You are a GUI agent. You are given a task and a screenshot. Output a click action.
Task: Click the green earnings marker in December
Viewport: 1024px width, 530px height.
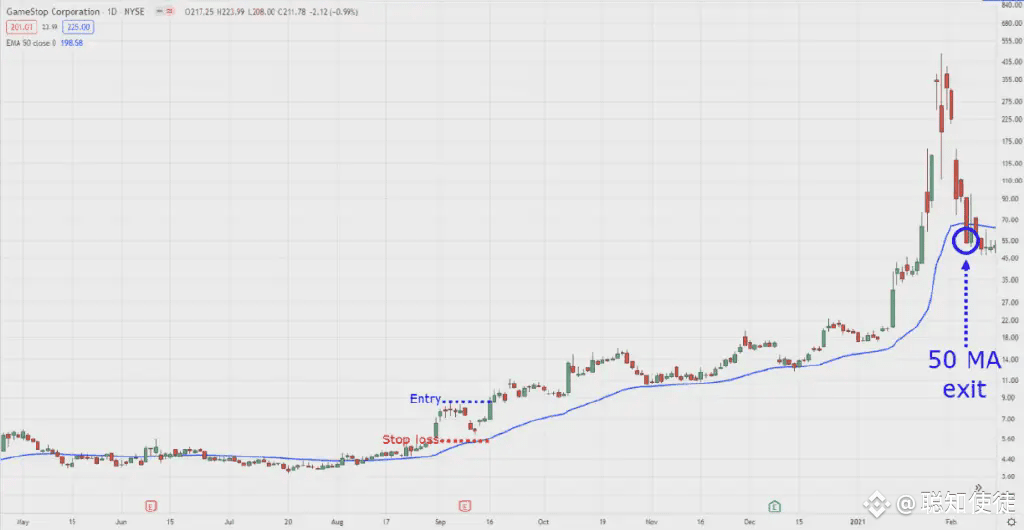click(x=775, y=506)
